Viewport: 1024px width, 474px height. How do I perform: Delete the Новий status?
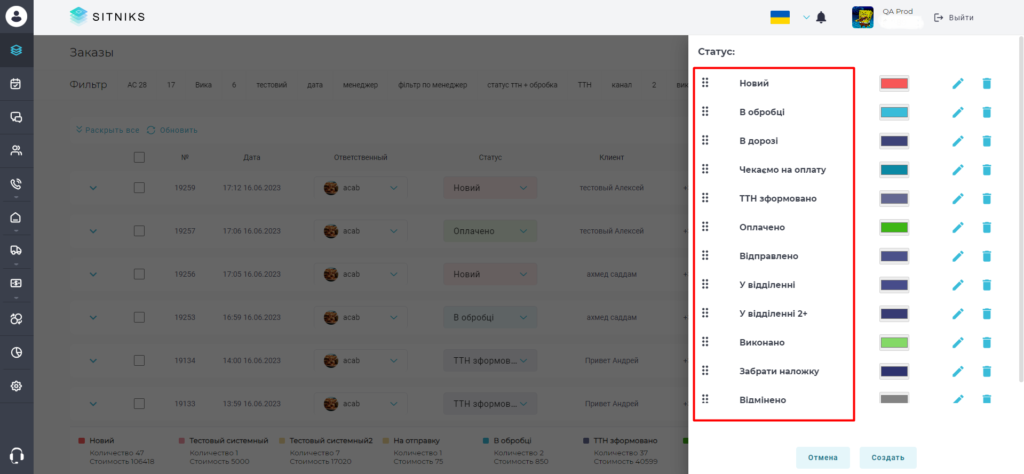tap(987, 84)
